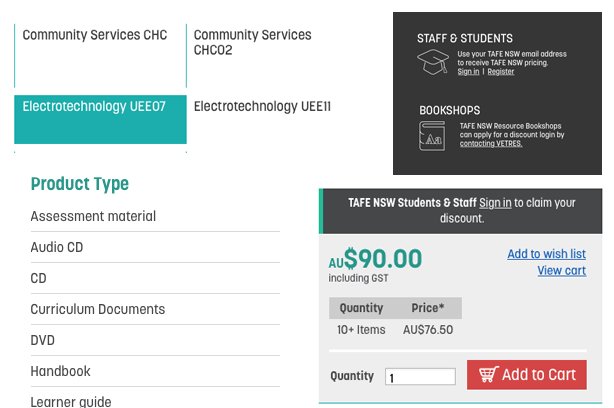Click the bookshop book icon
The height and width of the screenshot is (408, 614).
click(432, 136)
